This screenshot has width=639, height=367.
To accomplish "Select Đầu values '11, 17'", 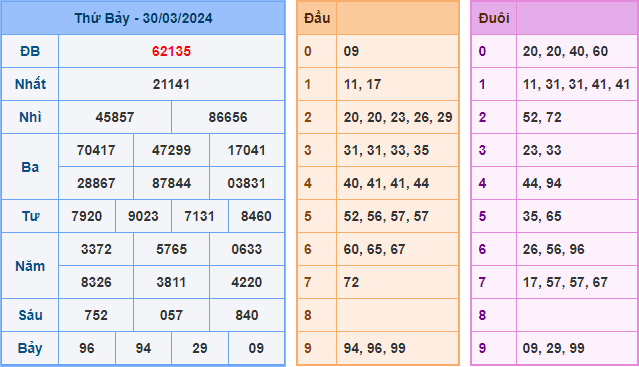I will click(x=362, y=84).
